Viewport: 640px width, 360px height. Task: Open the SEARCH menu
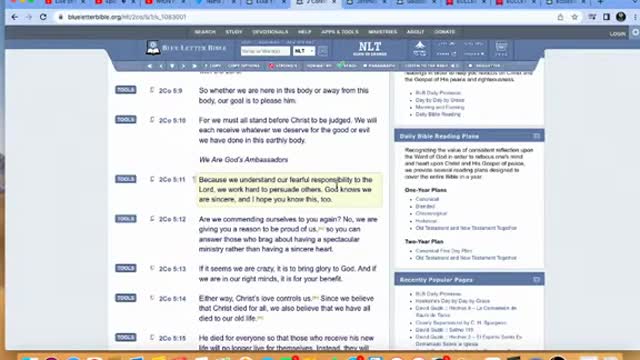coord(205,32)
